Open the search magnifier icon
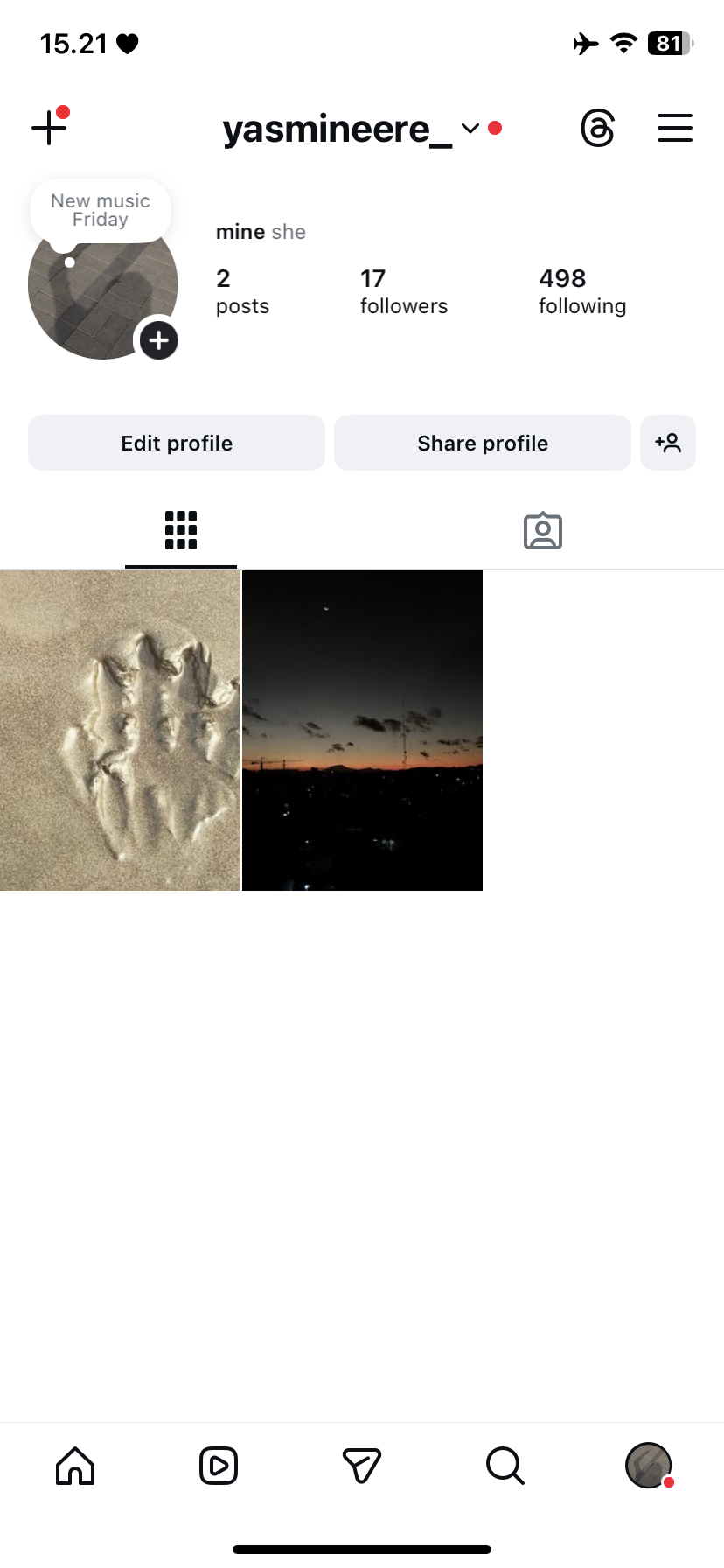The image size is (724, 1568). click(505, 1466)
